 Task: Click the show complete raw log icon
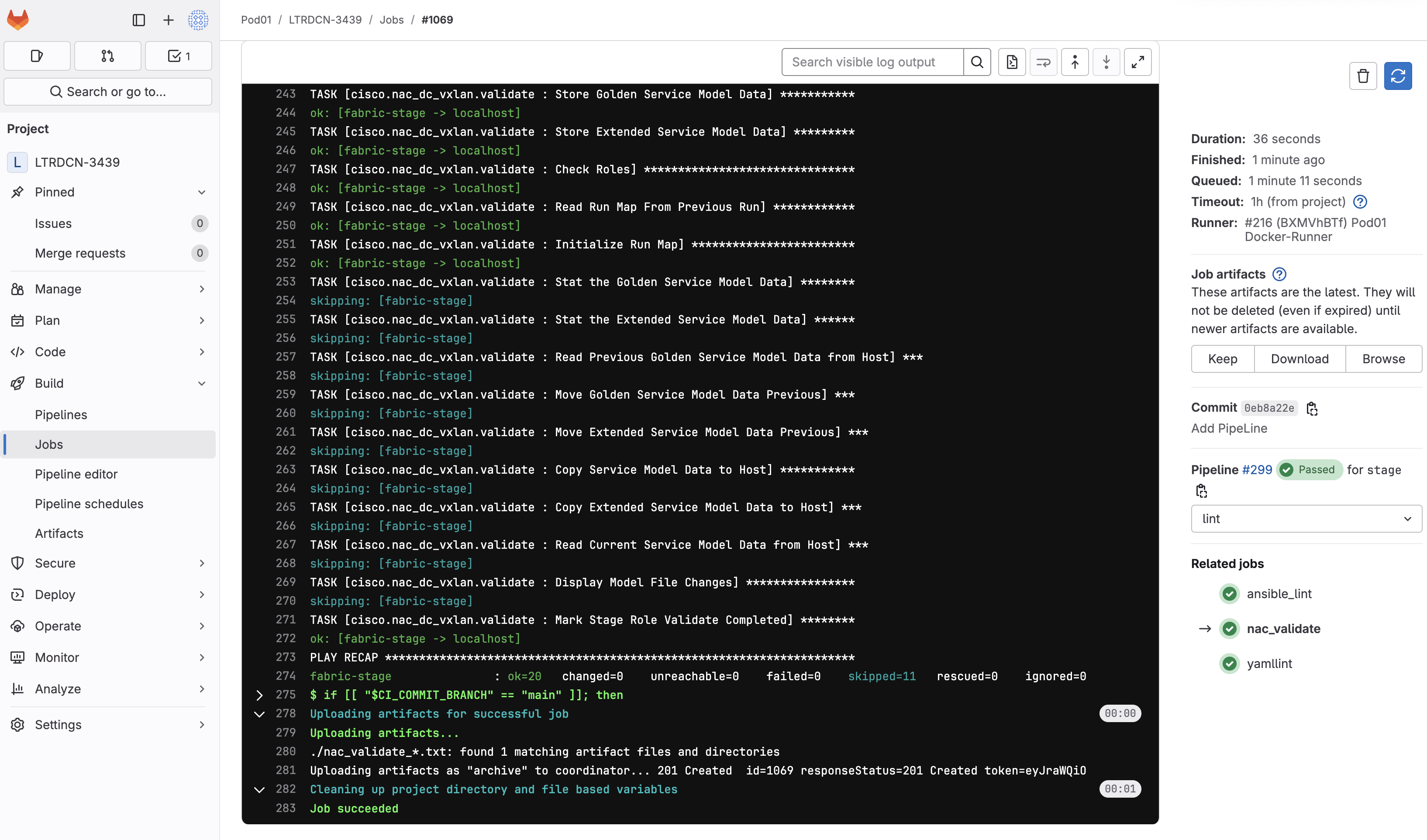[x=1011, y=62]
